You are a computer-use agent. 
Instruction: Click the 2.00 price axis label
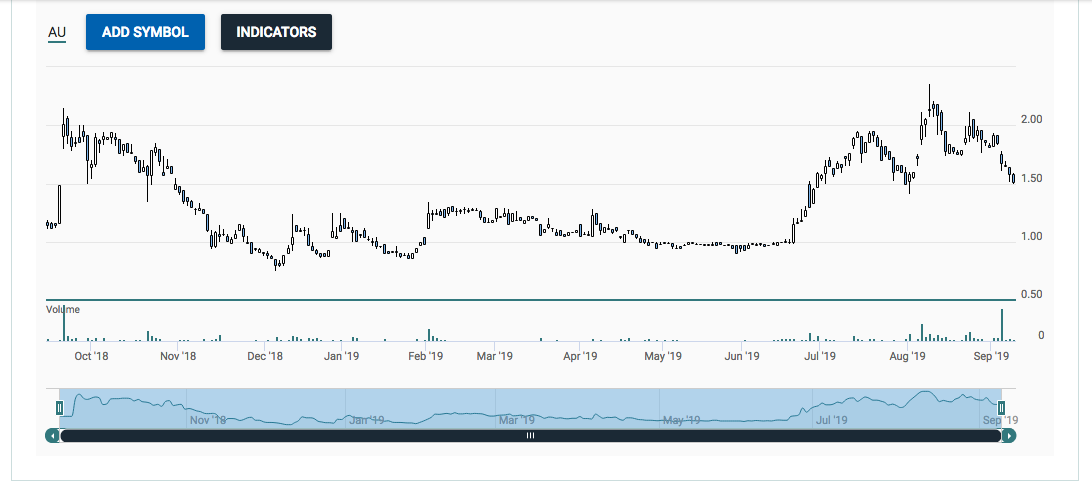(x=1031, y=120)
